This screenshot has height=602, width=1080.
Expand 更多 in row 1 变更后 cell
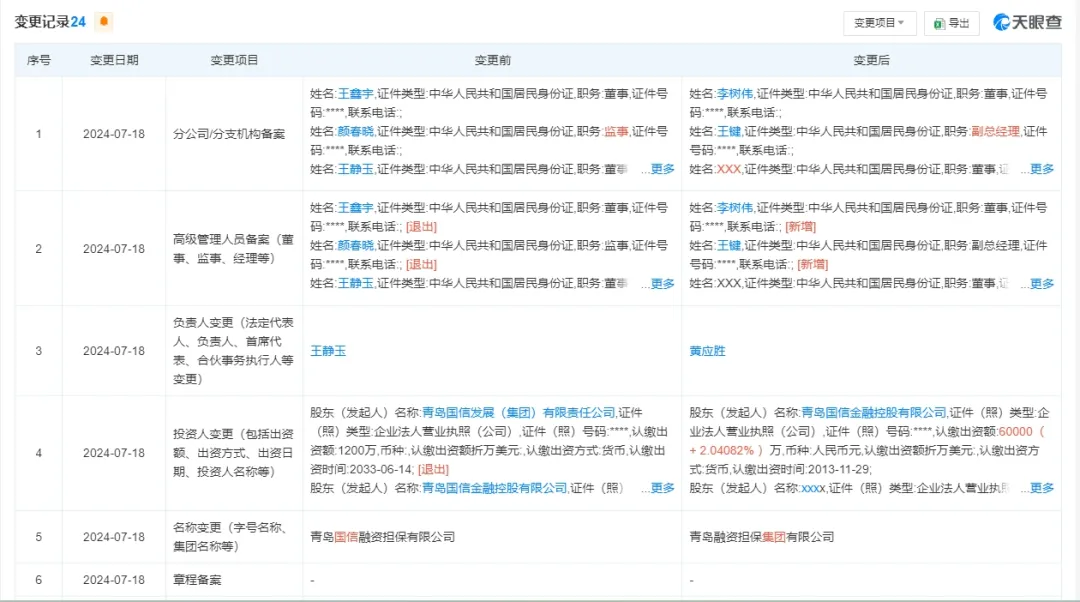point(1041,169)
